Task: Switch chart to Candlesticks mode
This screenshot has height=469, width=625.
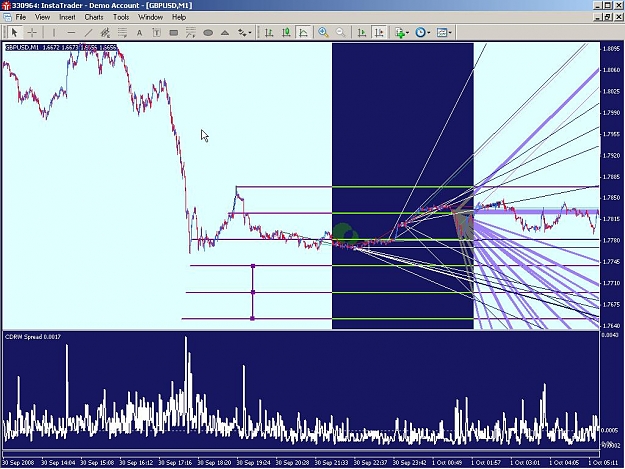Action: pyautogui.click(x=286, y=33)
